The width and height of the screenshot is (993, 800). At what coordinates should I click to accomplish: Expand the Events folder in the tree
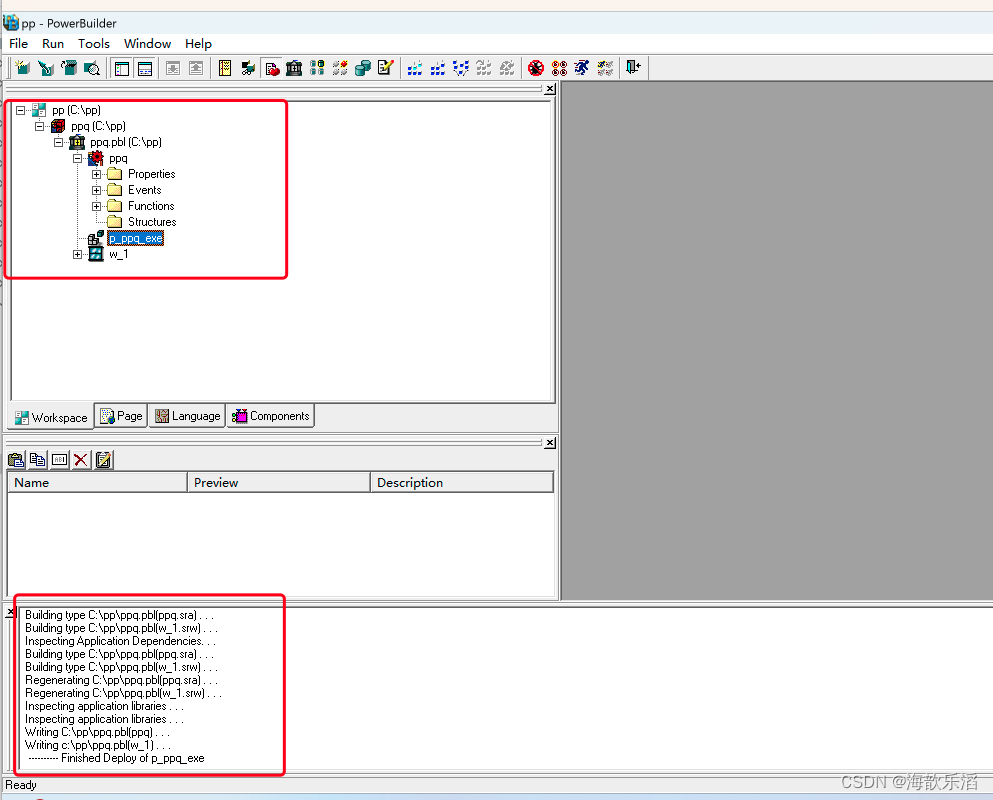click(96, 189)
